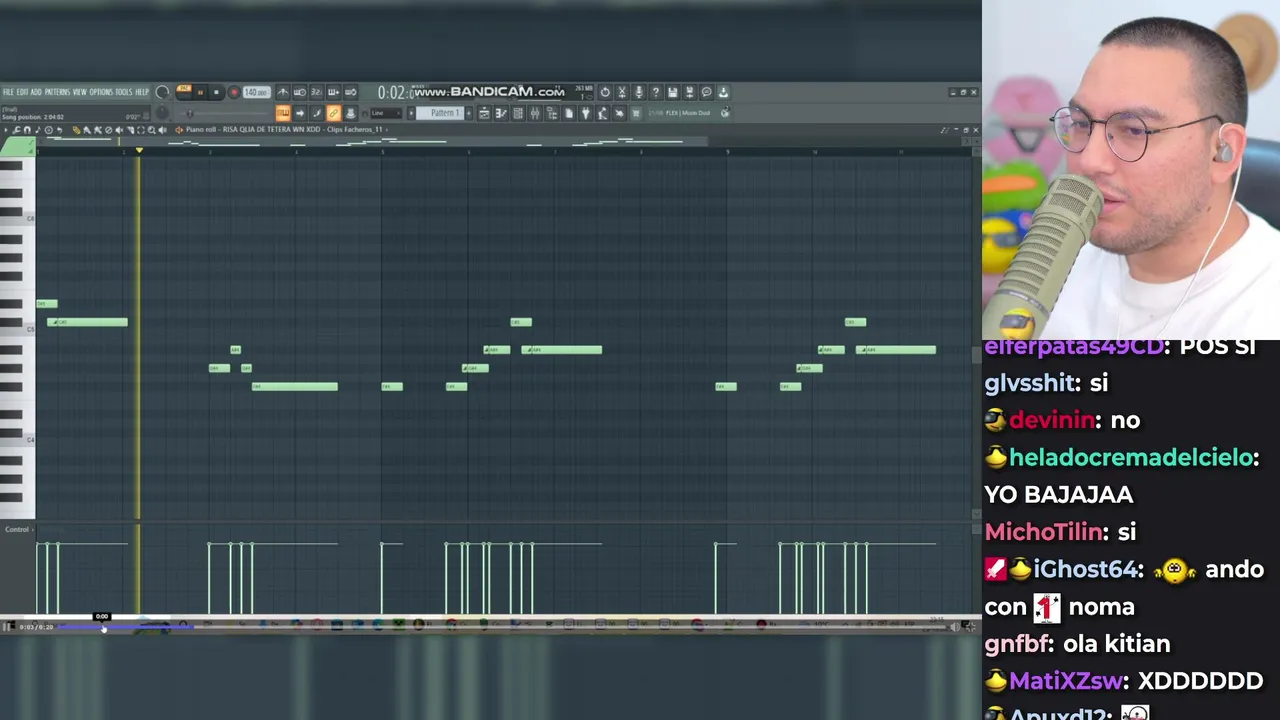Click the render to audio icon
The image size is (1280, 720).
point(689,92)
